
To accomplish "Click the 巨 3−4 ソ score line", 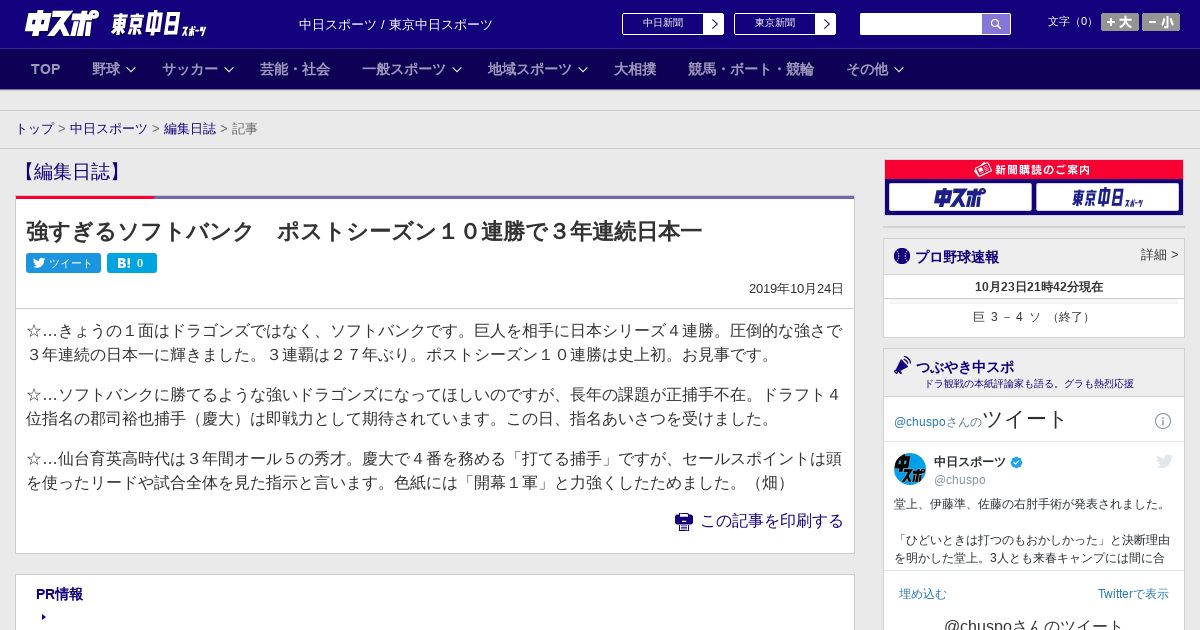I will (x=1034, y=317).
